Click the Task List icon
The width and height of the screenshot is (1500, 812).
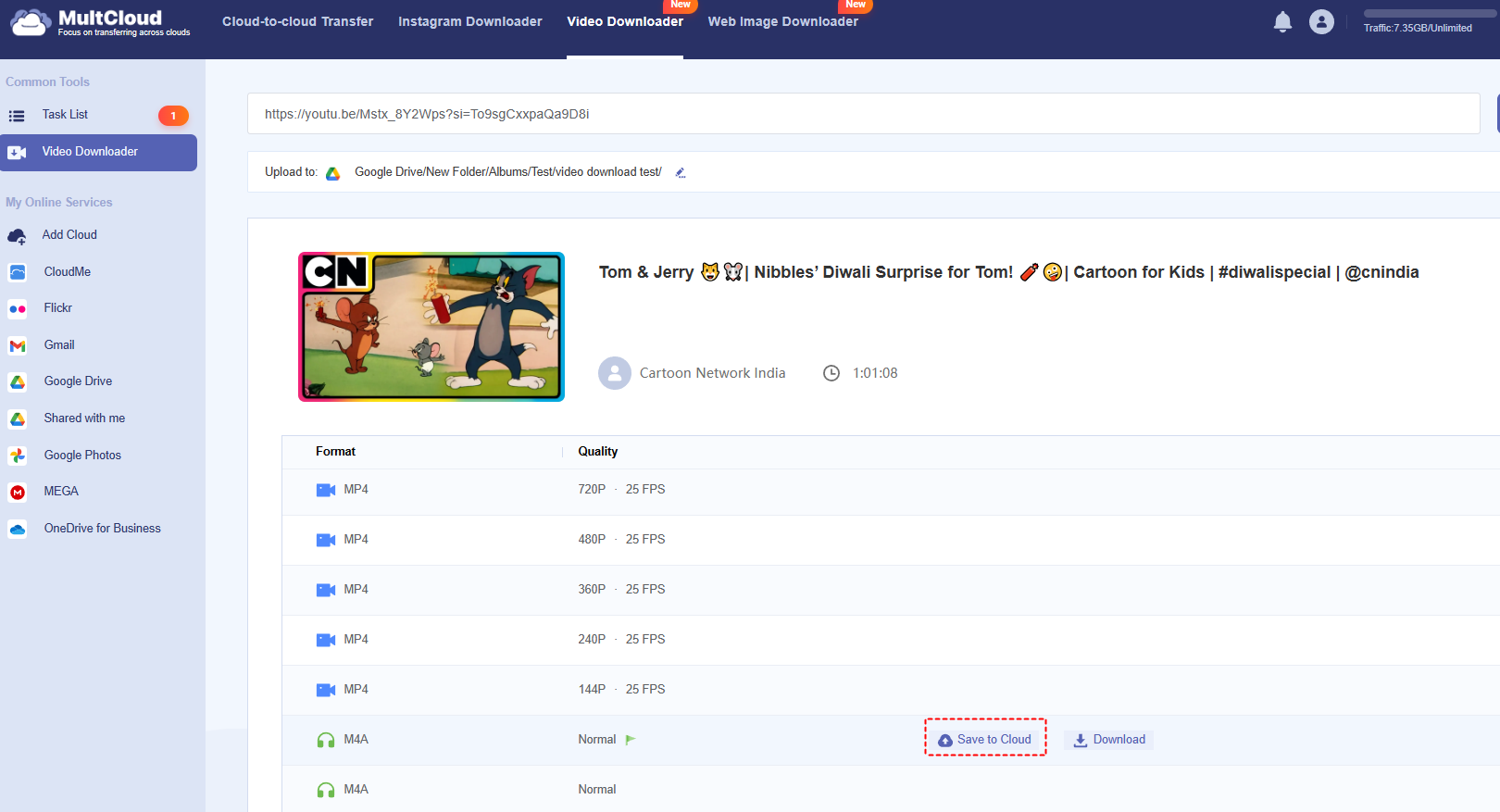[17, 116]
